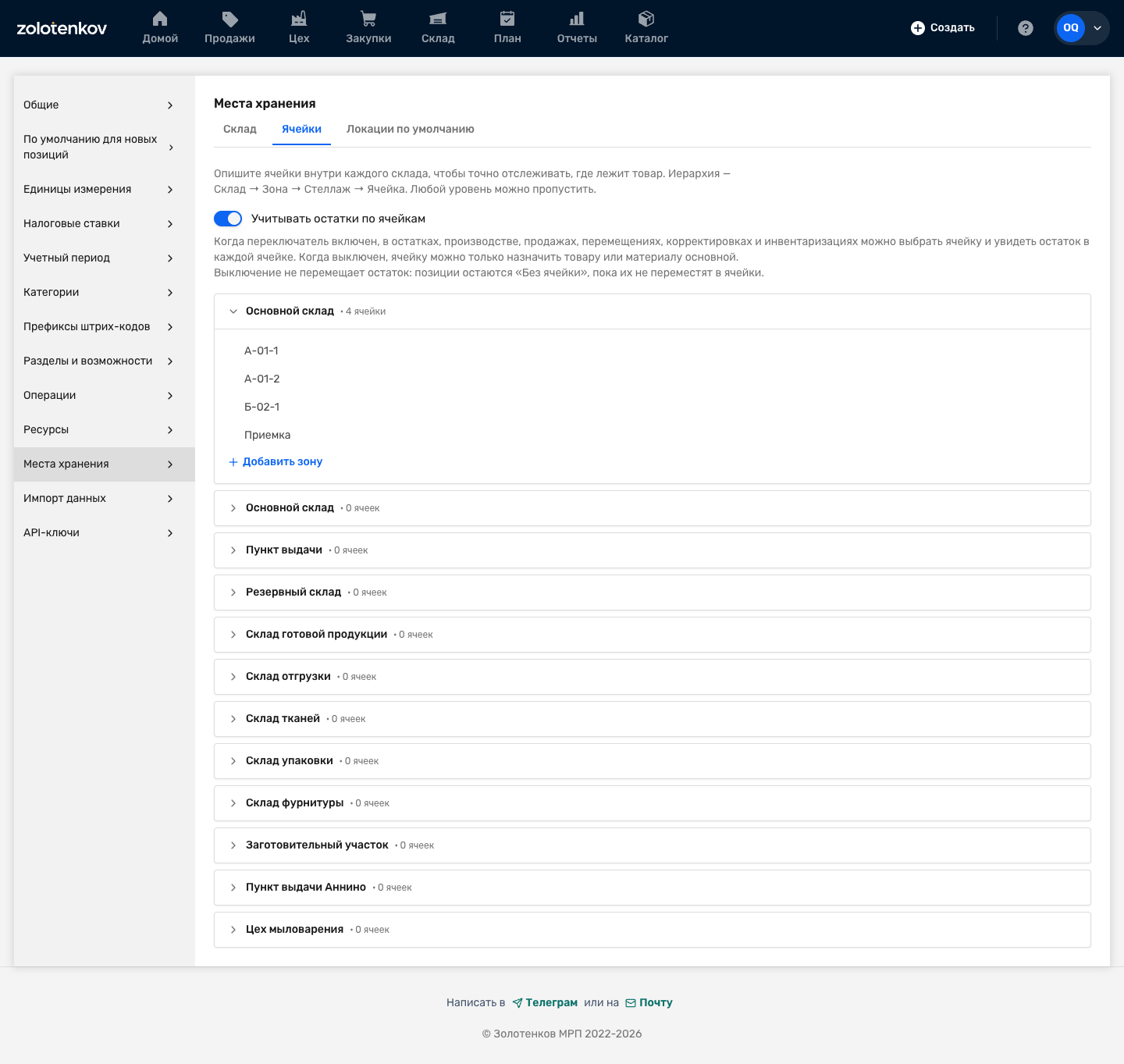Expand the Цех мыловарения section
The image size is (1124, 1064).
653,930
